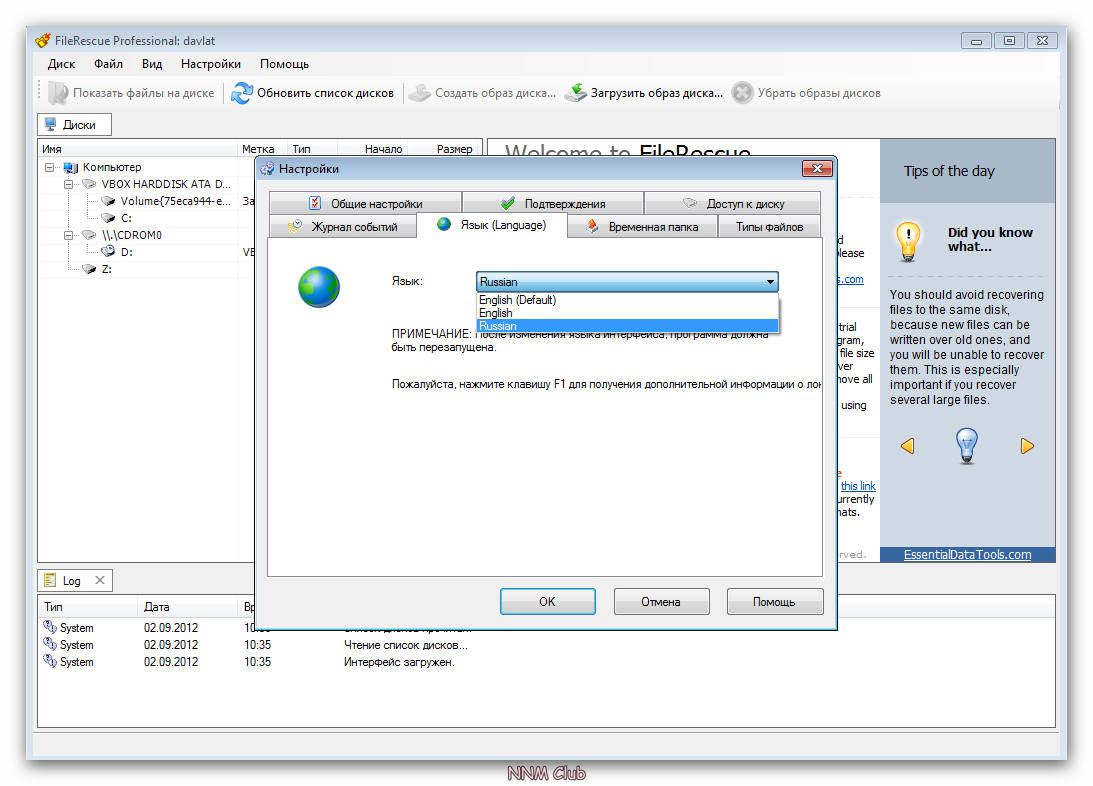The image size is (1093, 786).
Task: Select the D: CD-ROM drive icon
Action: [x=108, y=252]
